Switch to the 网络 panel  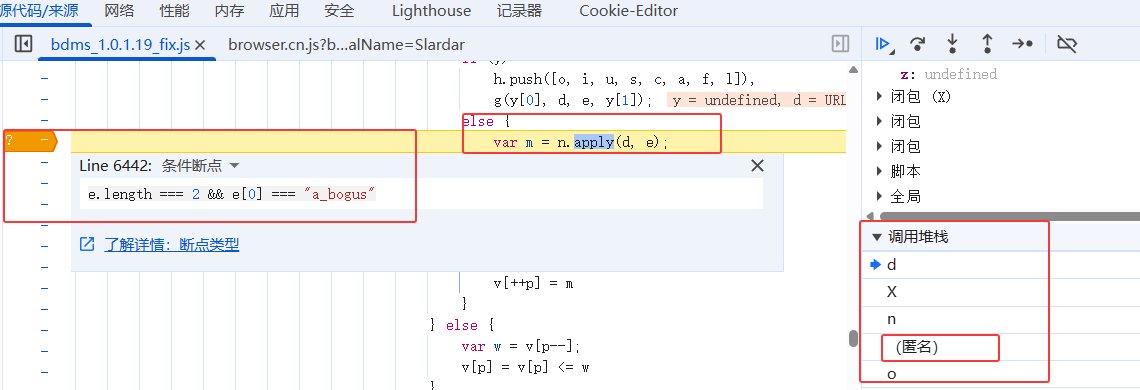pyautogui.click(x=119, y=11)
